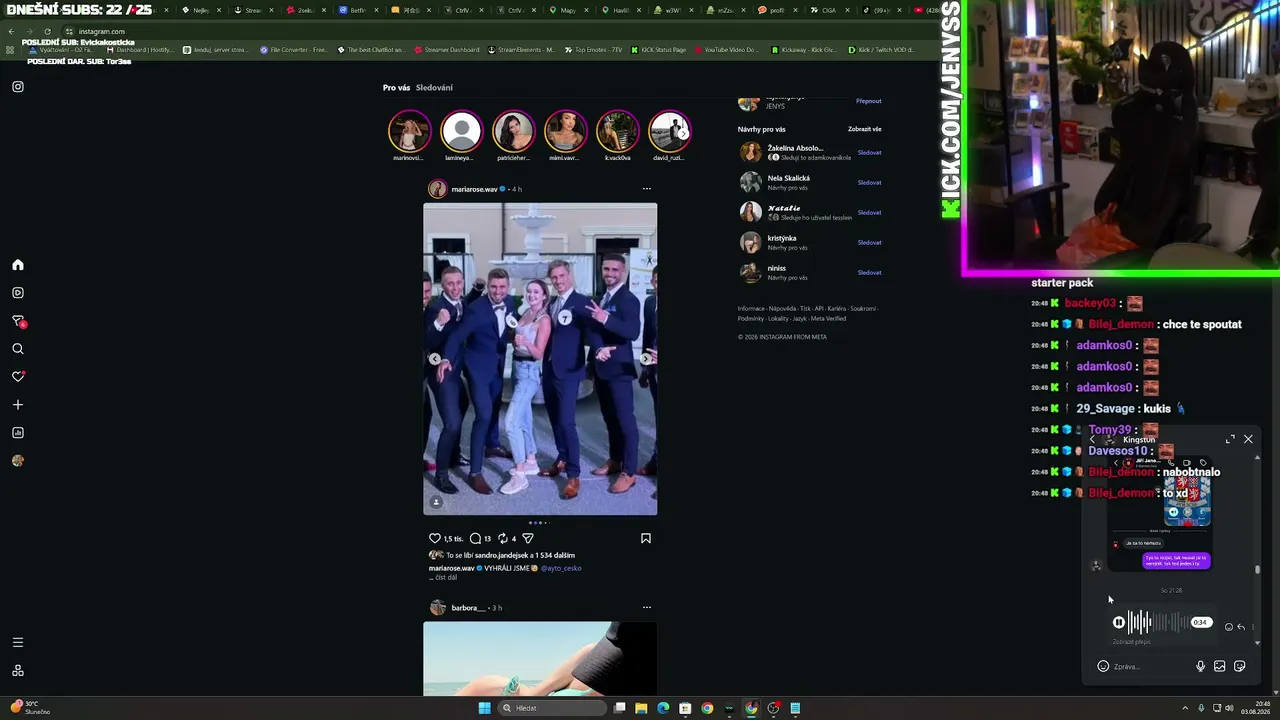Reply to the voice message
The height and width of the screenshot is (720, 1280).
[1241, 627]
